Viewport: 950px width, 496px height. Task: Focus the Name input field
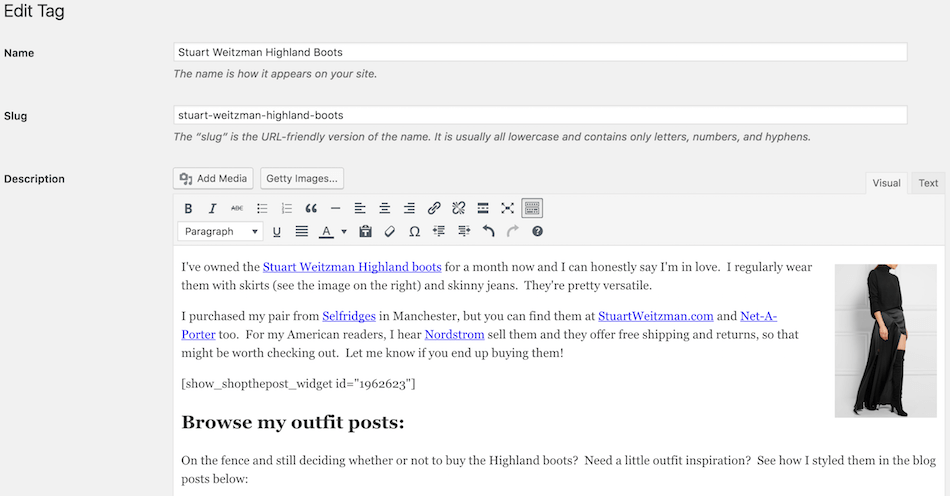(x=540, y=52)
